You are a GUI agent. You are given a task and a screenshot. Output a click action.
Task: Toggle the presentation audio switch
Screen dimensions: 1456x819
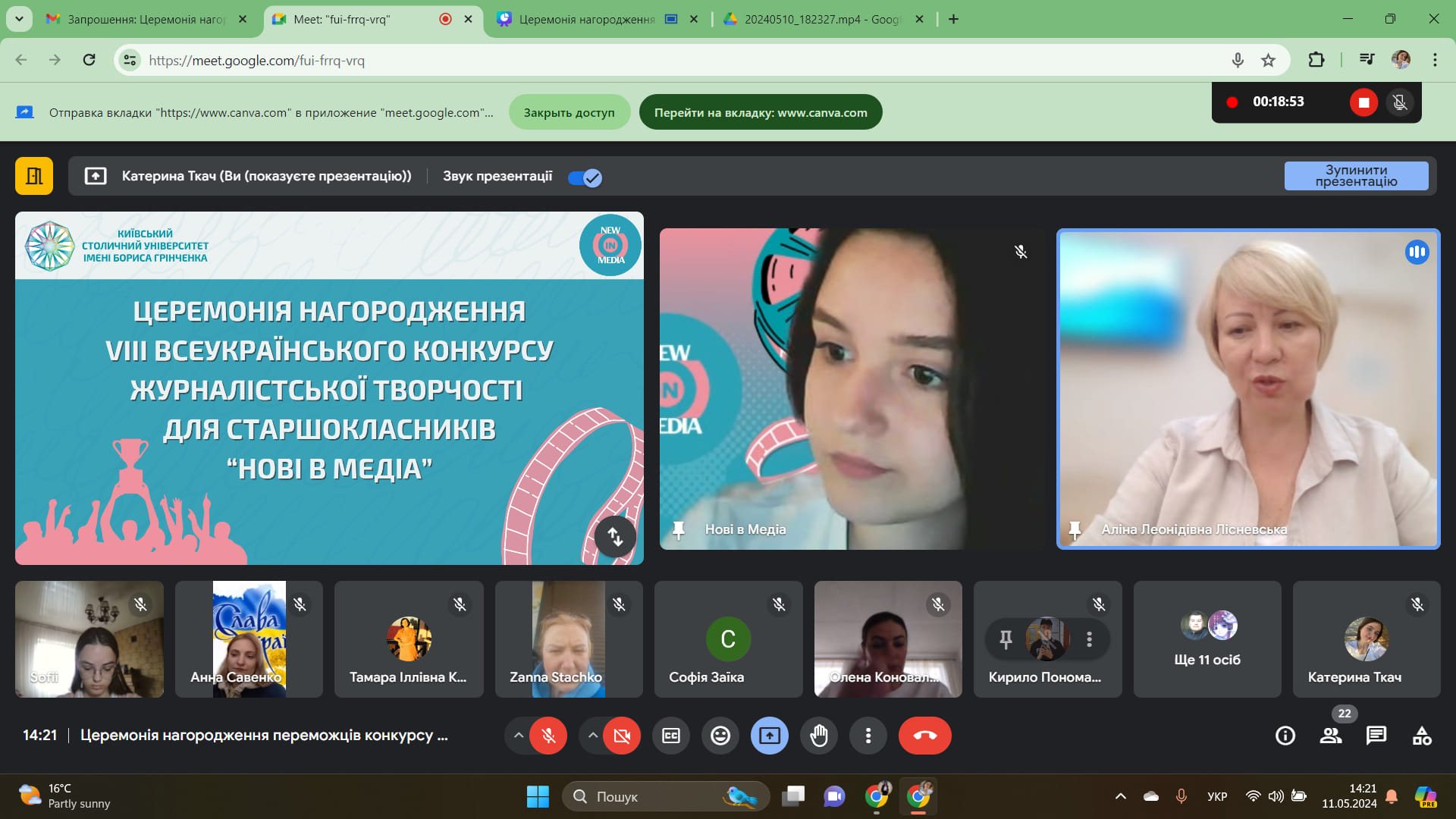(585, 177)
